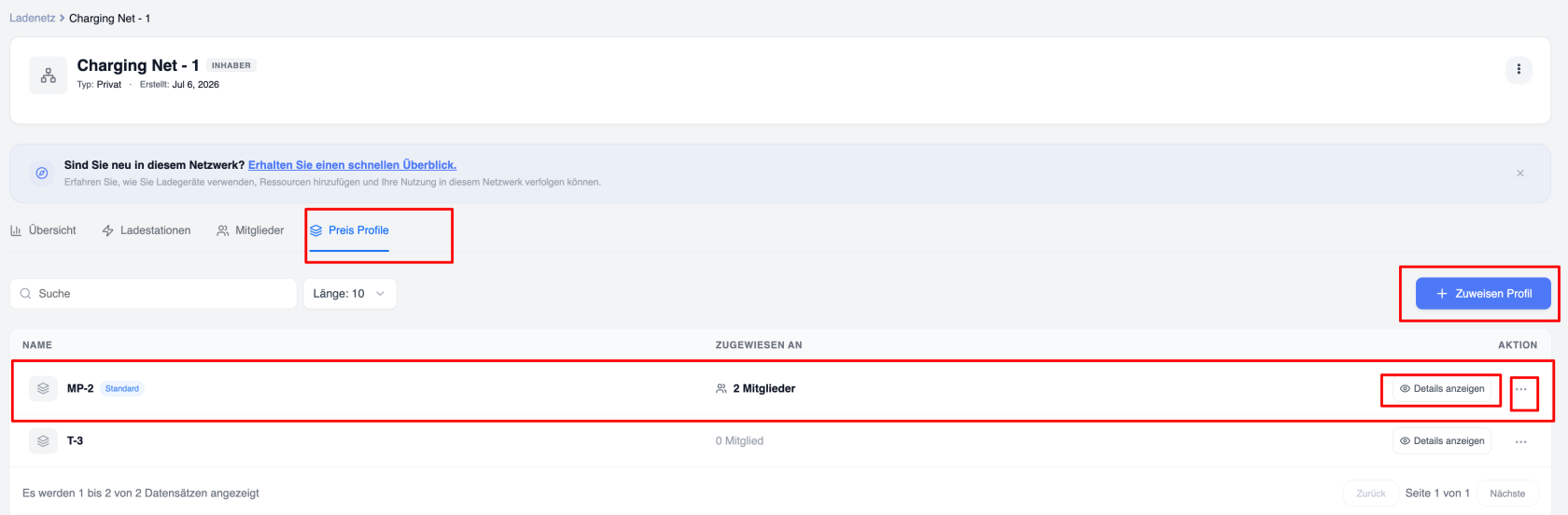This screenshot has height=515, width=1568.
Task: View details for MP-2
Action: (1442, 389)
